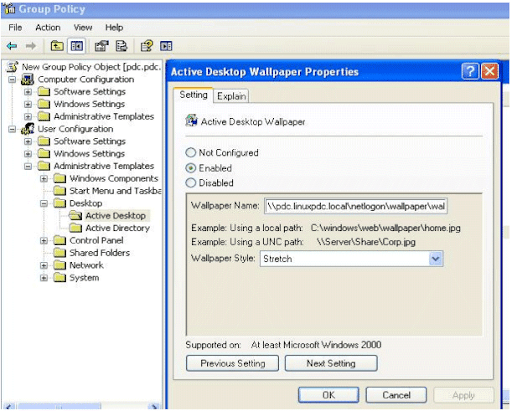Click the Next Setting button
512x411 pixels.
pyautogui.click(x=331, y=363)
